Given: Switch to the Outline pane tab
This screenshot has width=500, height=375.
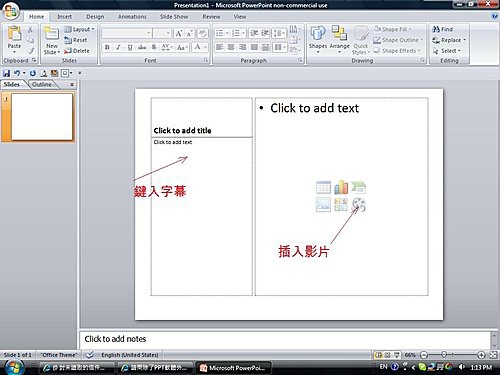Looking at the screenshot, I should pos(42,84).
